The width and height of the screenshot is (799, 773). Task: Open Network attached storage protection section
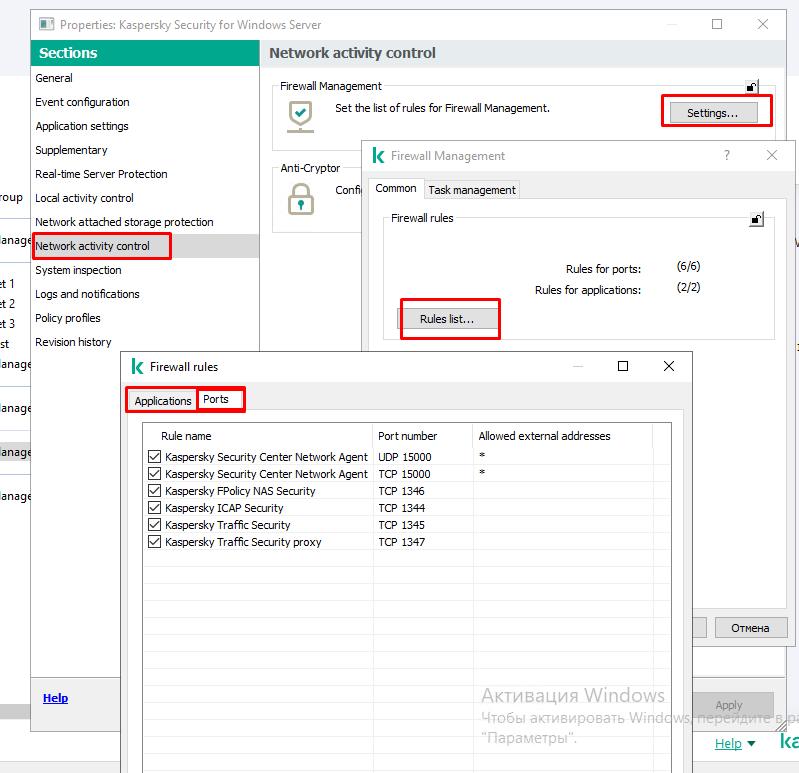[124, 222]
